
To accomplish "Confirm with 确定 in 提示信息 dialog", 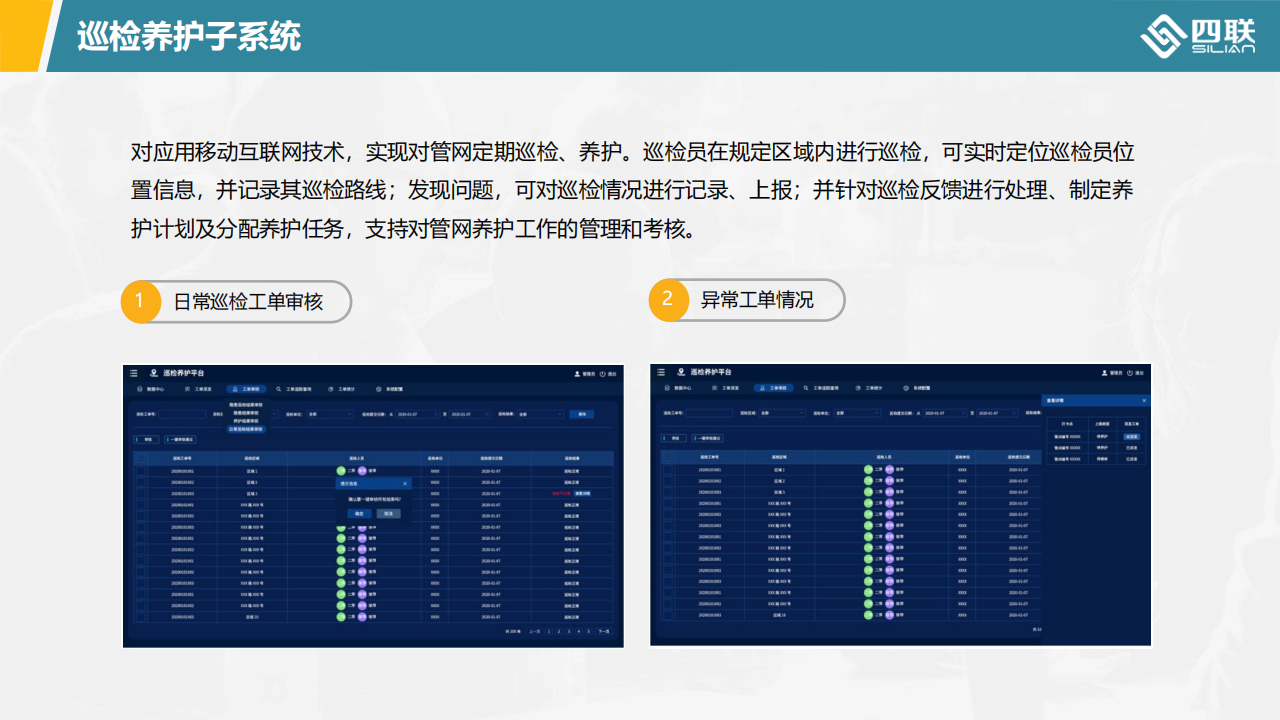I will pyautogui.click(x=359, y=513).
